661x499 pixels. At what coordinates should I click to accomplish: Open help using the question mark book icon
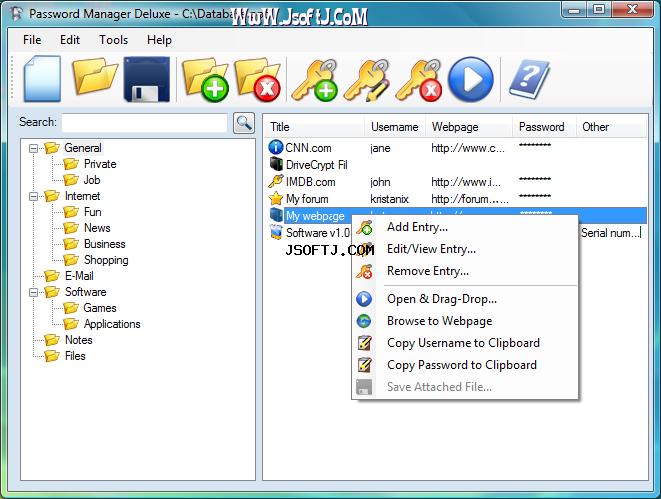coord(529,79)
